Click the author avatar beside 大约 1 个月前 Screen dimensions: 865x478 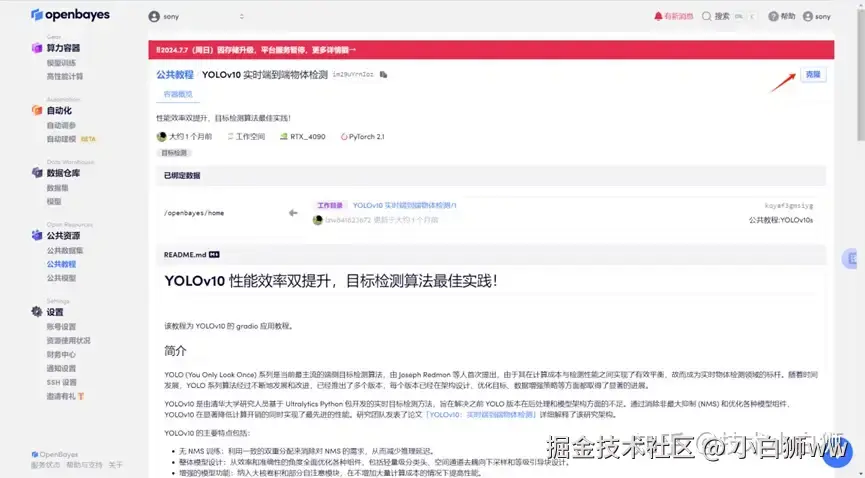(162, 136)
